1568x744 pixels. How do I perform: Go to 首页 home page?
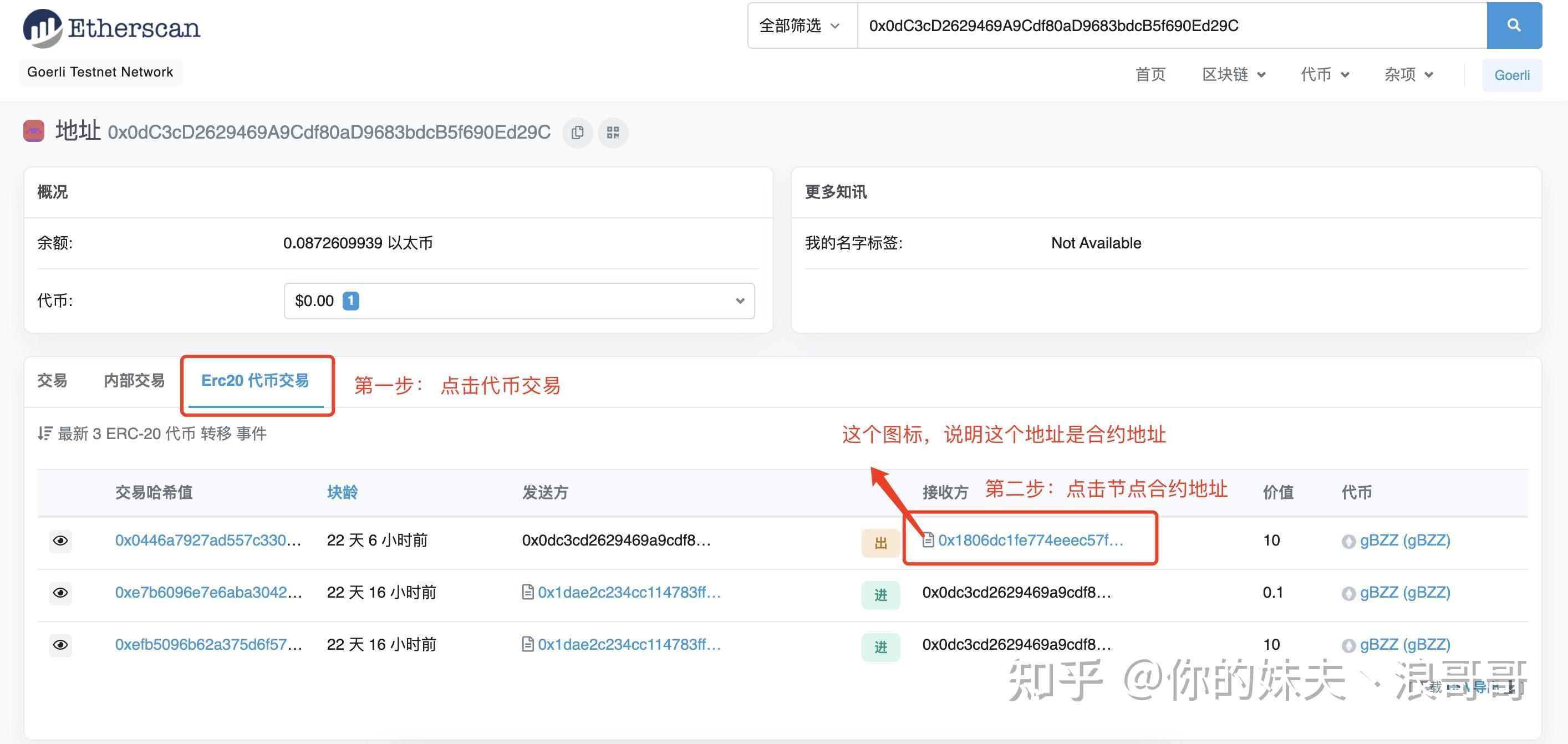1150,74
